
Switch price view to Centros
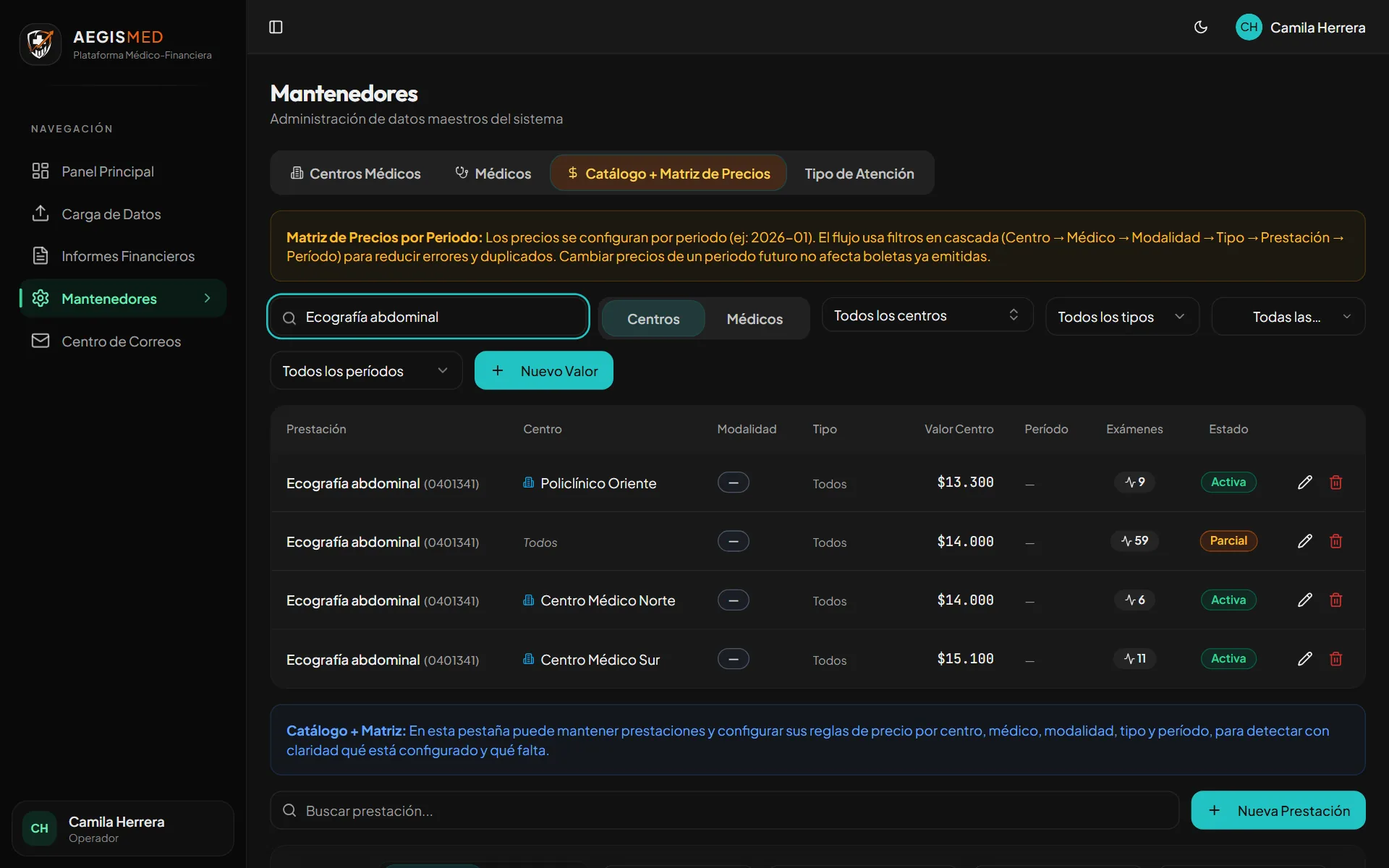click(x=653, y=318)
